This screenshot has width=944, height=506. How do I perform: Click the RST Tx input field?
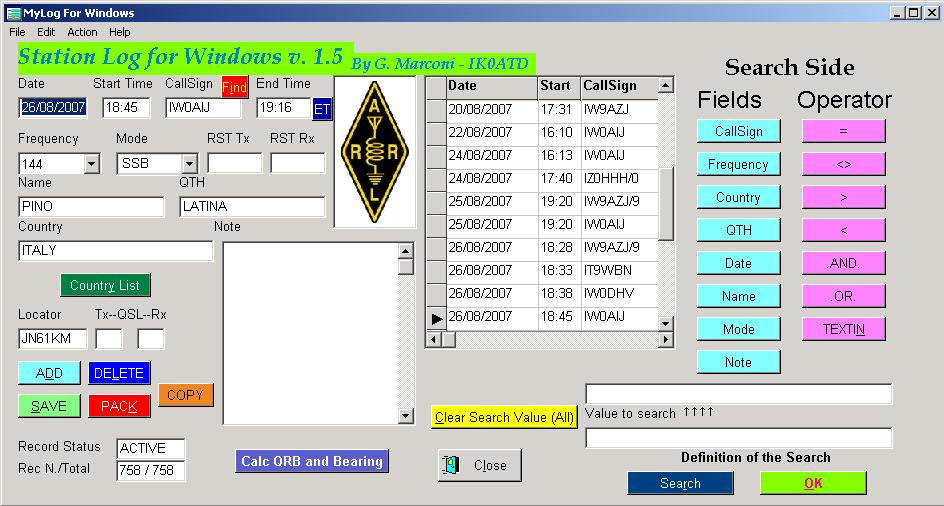(235, 163)
